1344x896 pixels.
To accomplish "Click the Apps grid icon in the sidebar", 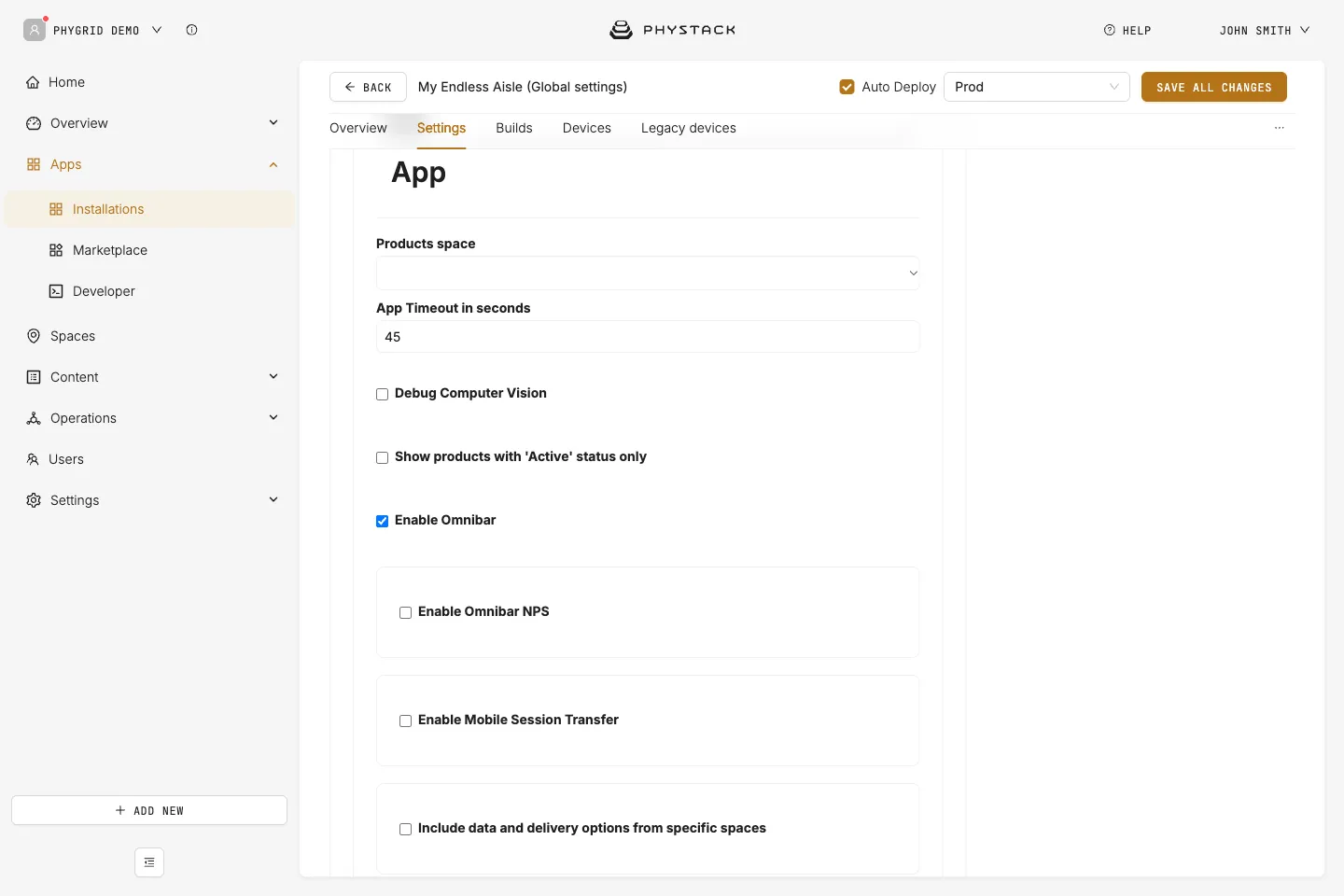I will [34, 164].
